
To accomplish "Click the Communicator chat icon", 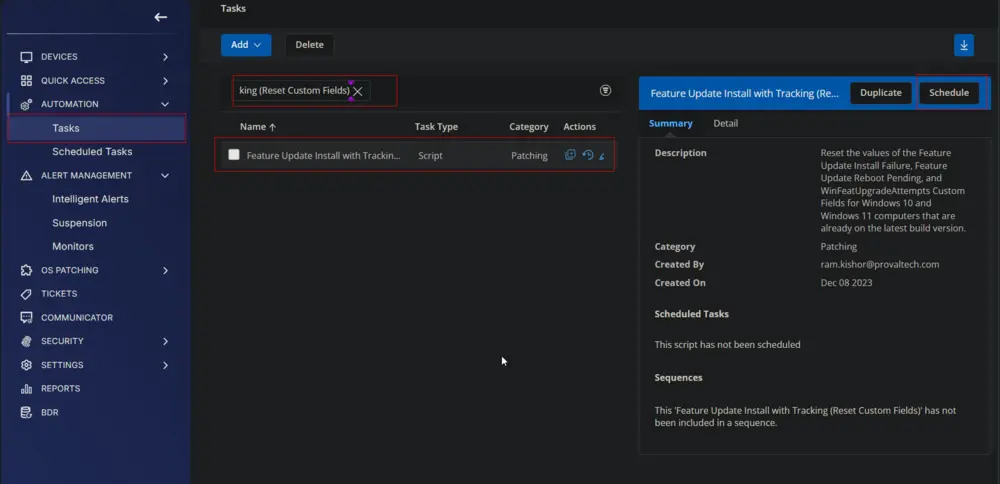I will pos(26,318).
